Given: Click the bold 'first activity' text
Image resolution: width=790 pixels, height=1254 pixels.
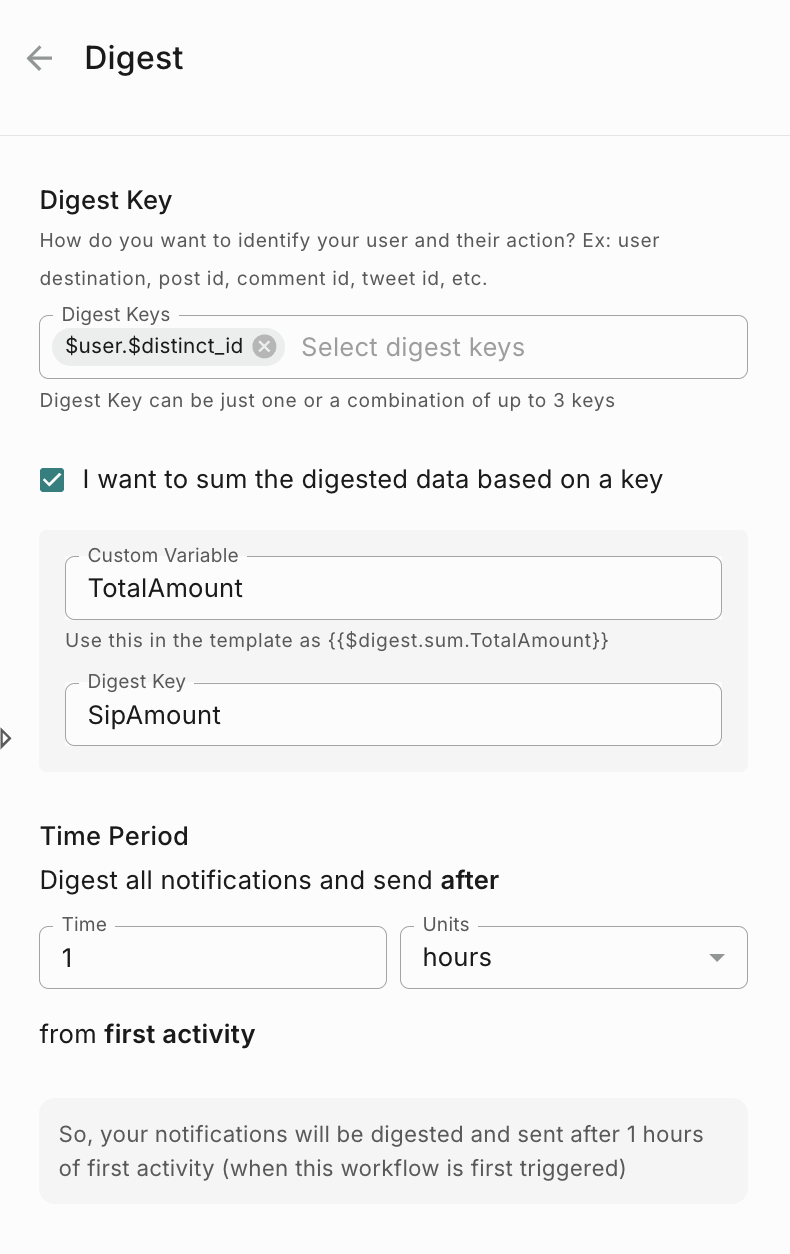Looking at the screenshot, I should tap(180, 1034).
